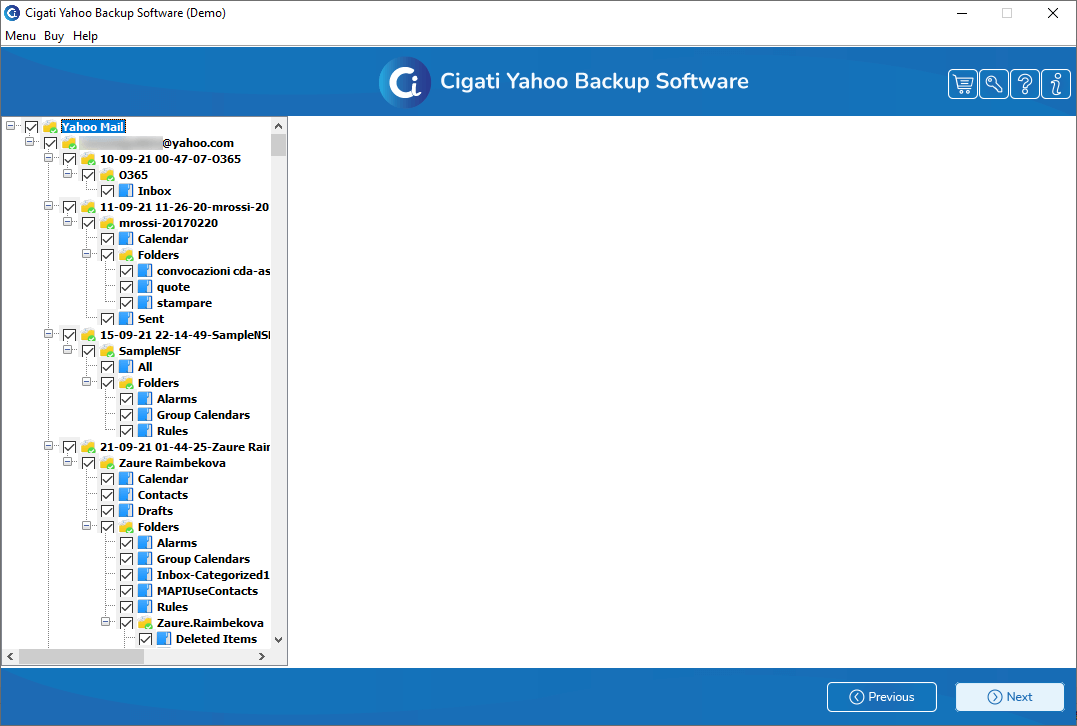Viewport: 1077px width, 726px height.
Task: Click the tree's horizontal scrollbar thumb
Action: coord(81,657)
